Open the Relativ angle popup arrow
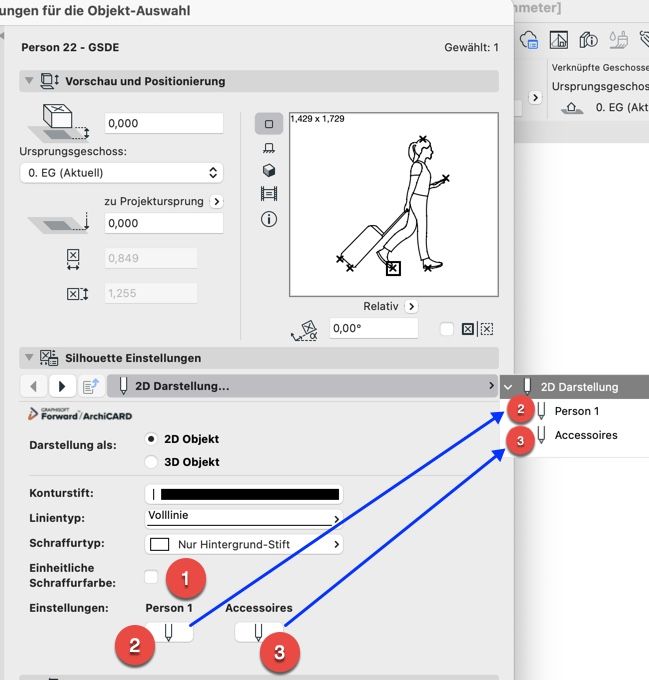Screen dimensions: 649x680 pos(411,307)
